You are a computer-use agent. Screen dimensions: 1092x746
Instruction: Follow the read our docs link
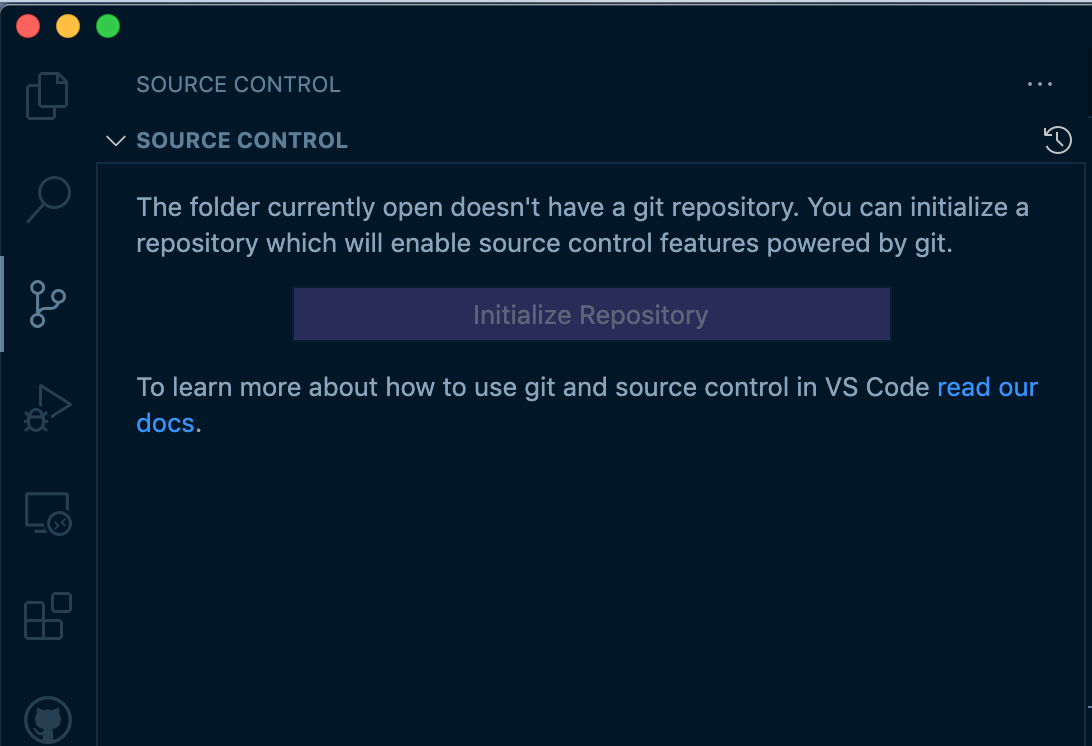point(987,387)
